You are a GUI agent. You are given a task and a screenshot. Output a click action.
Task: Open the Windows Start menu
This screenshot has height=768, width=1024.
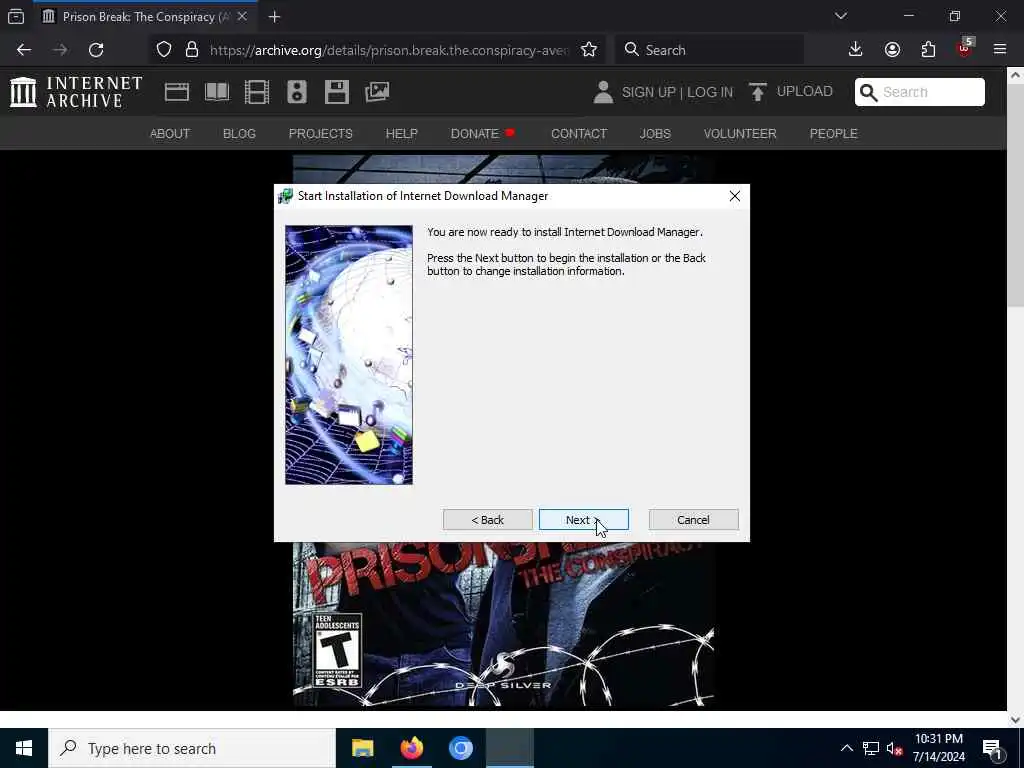24,748
